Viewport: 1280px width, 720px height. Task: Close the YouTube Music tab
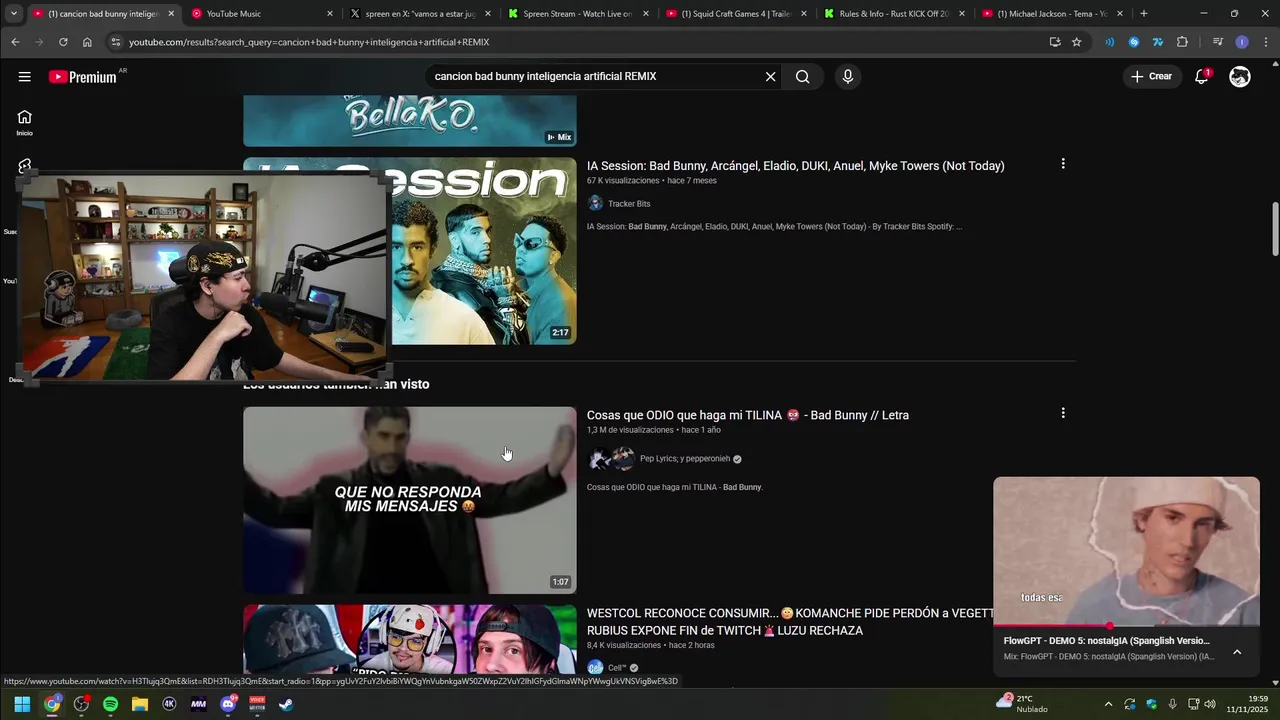click(330, 14)
